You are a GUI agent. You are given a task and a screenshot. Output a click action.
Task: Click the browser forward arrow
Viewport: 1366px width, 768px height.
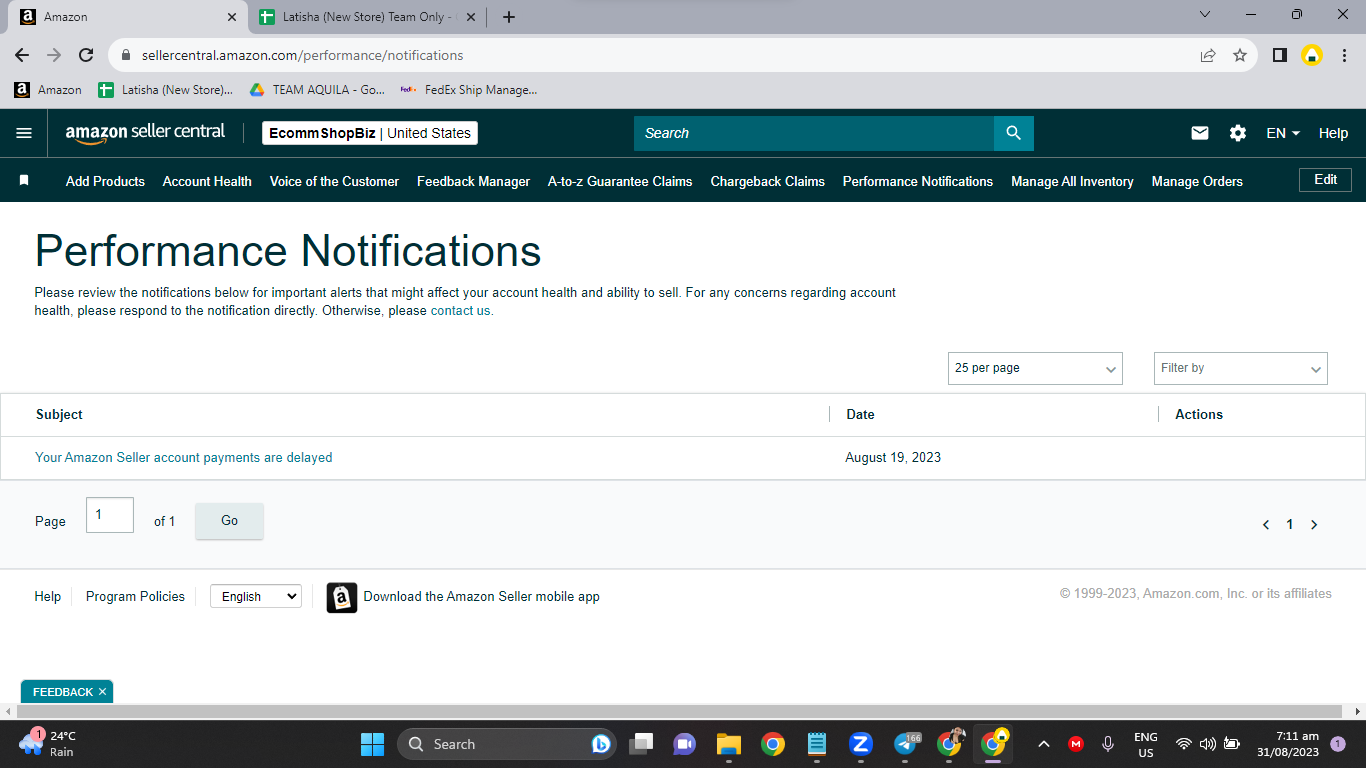[54, 56]
